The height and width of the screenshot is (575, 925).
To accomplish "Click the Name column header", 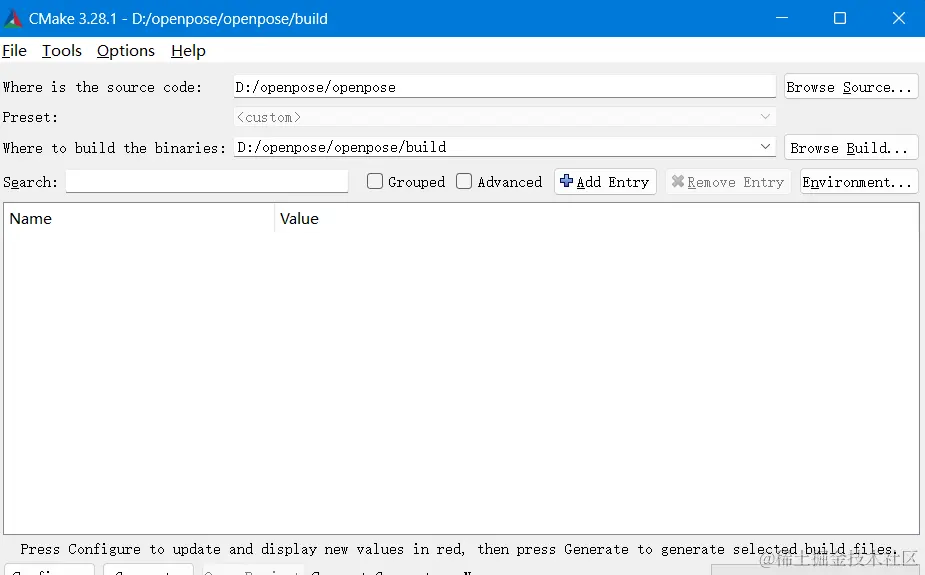I will [x=139, y=219].
